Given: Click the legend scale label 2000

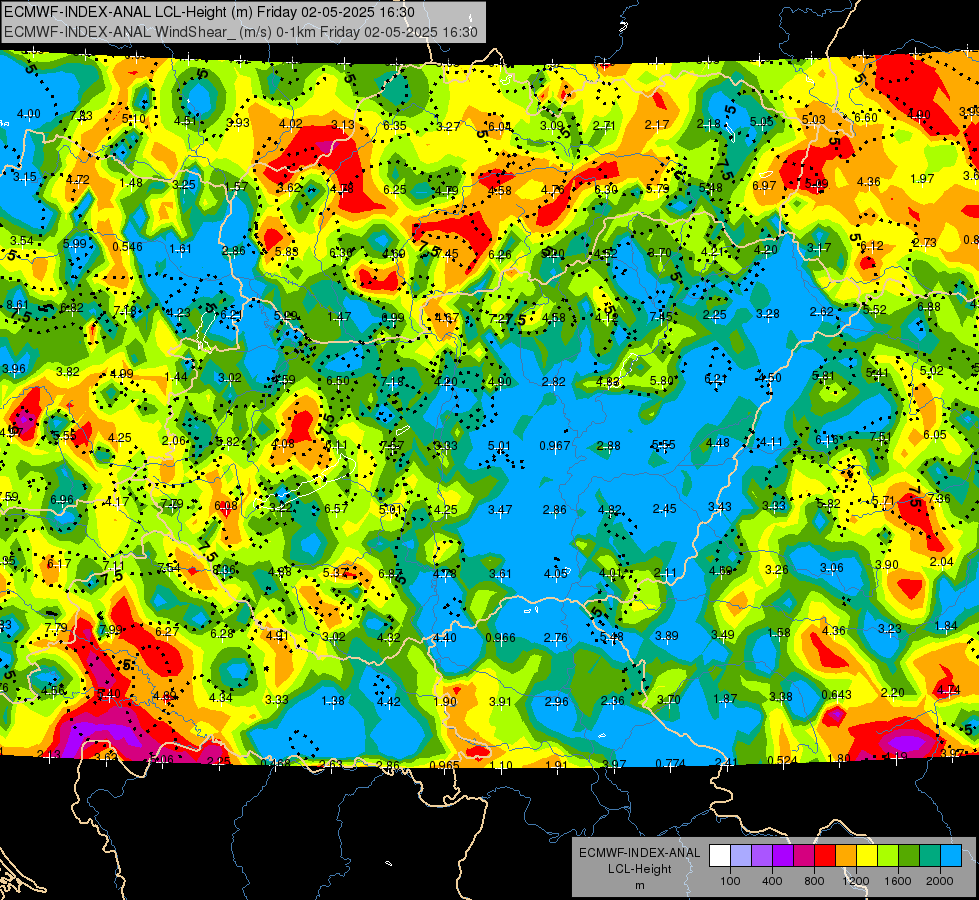Looking at the screenshot, I should pyautogui.click(x=940, y=881).
